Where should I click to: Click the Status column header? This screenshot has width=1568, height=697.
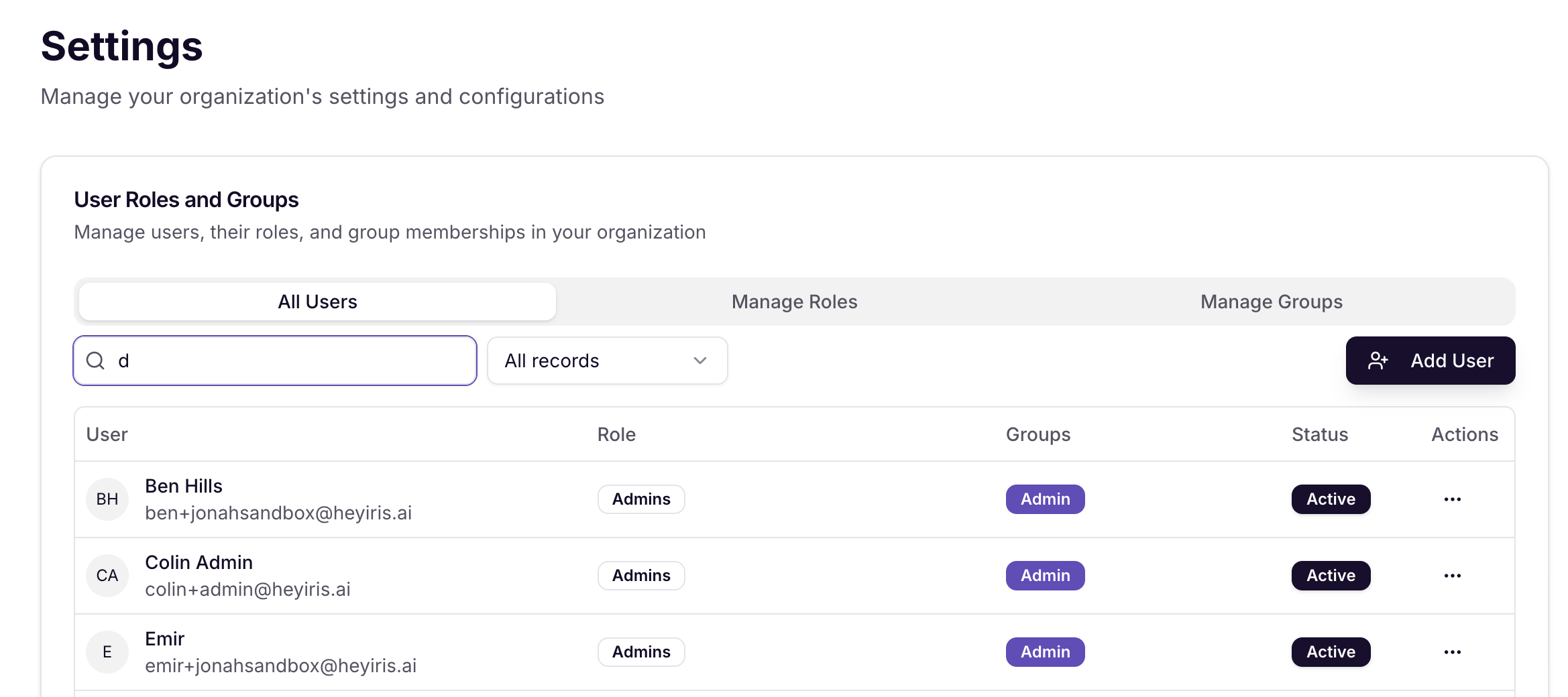click(1320, 434)
